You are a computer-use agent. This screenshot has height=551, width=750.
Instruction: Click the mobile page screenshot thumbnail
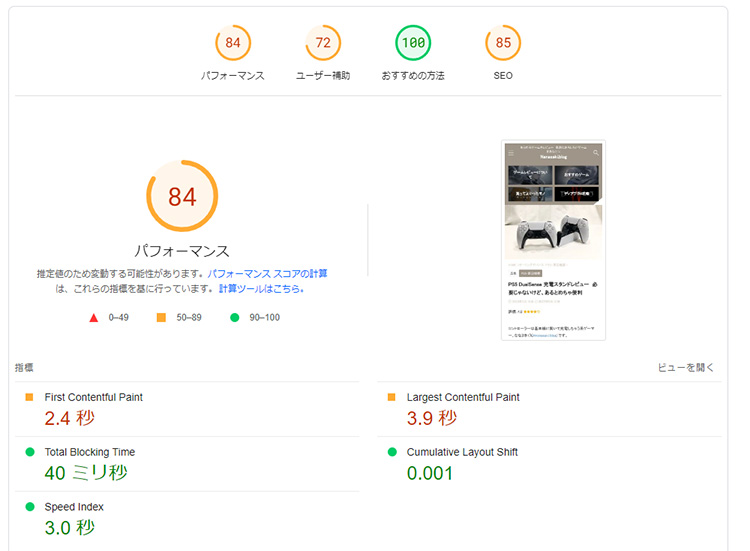[x=553, y=240]
